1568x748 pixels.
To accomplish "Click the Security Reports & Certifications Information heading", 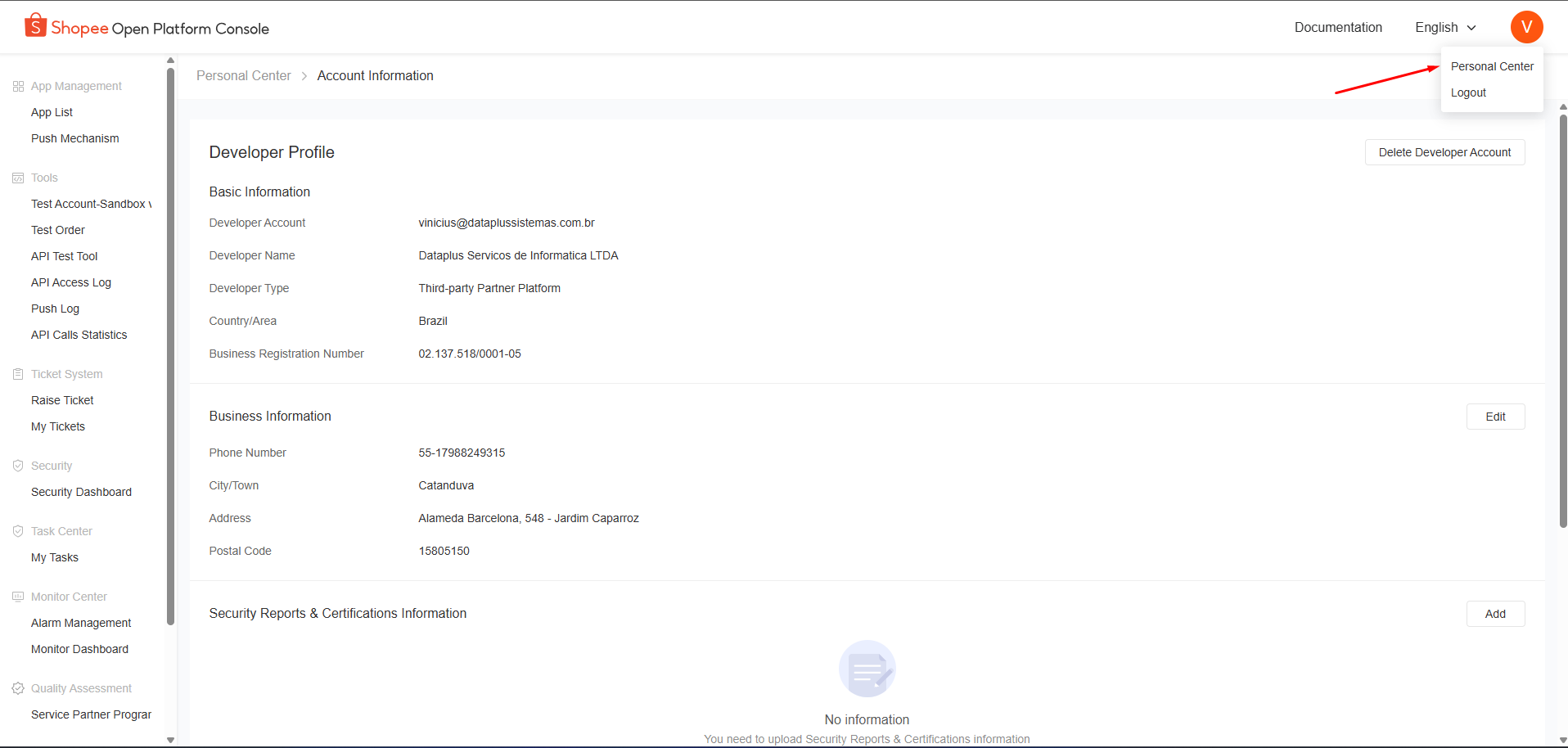I will [x=338, y=613].
